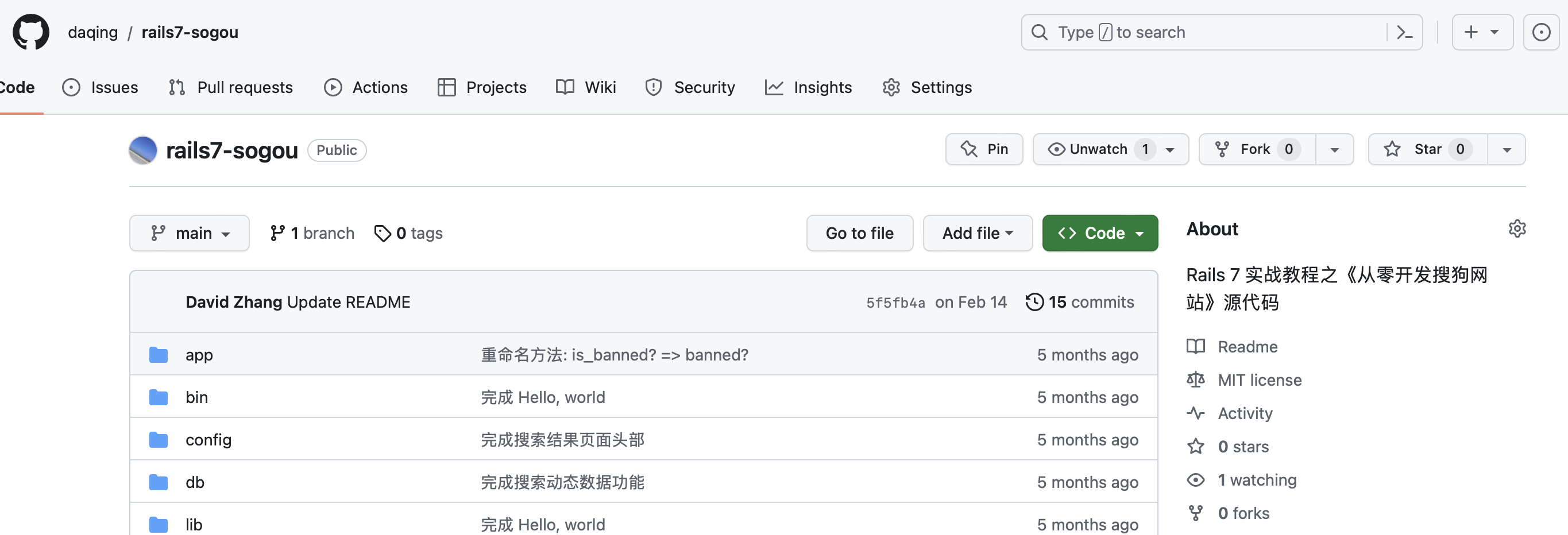Open the 15 commits history link
The height and width of the screenshot is (535, 1568).
click(x=1080, y=303)
